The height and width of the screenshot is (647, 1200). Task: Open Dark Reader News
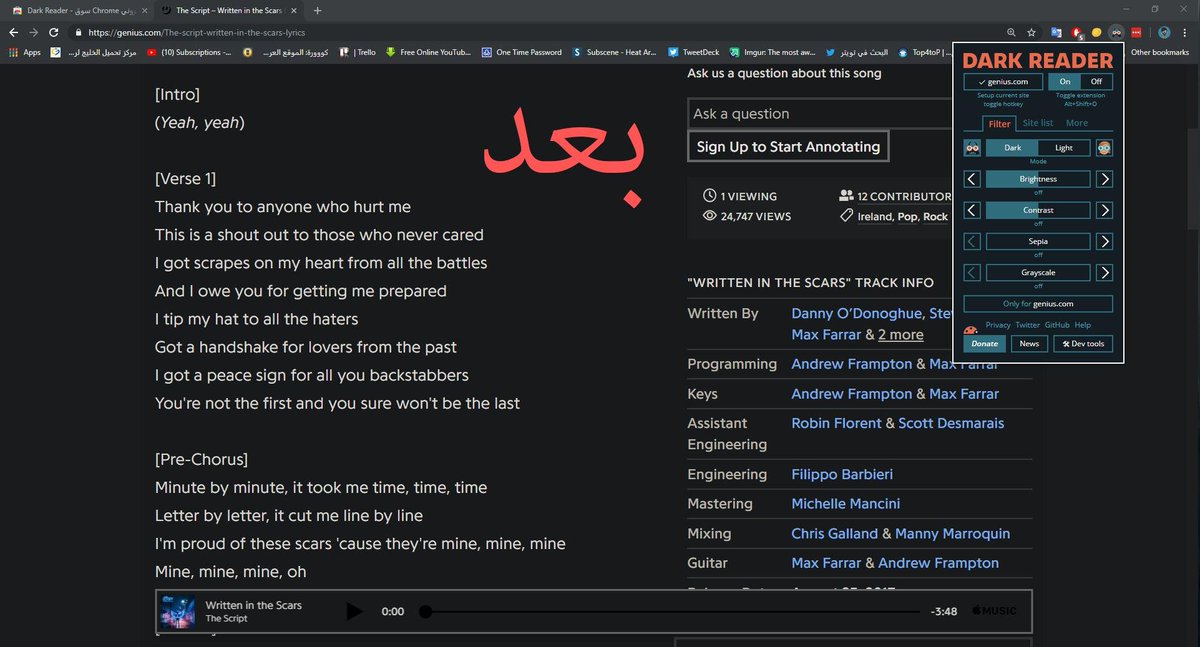click(x=1029, y=343)
